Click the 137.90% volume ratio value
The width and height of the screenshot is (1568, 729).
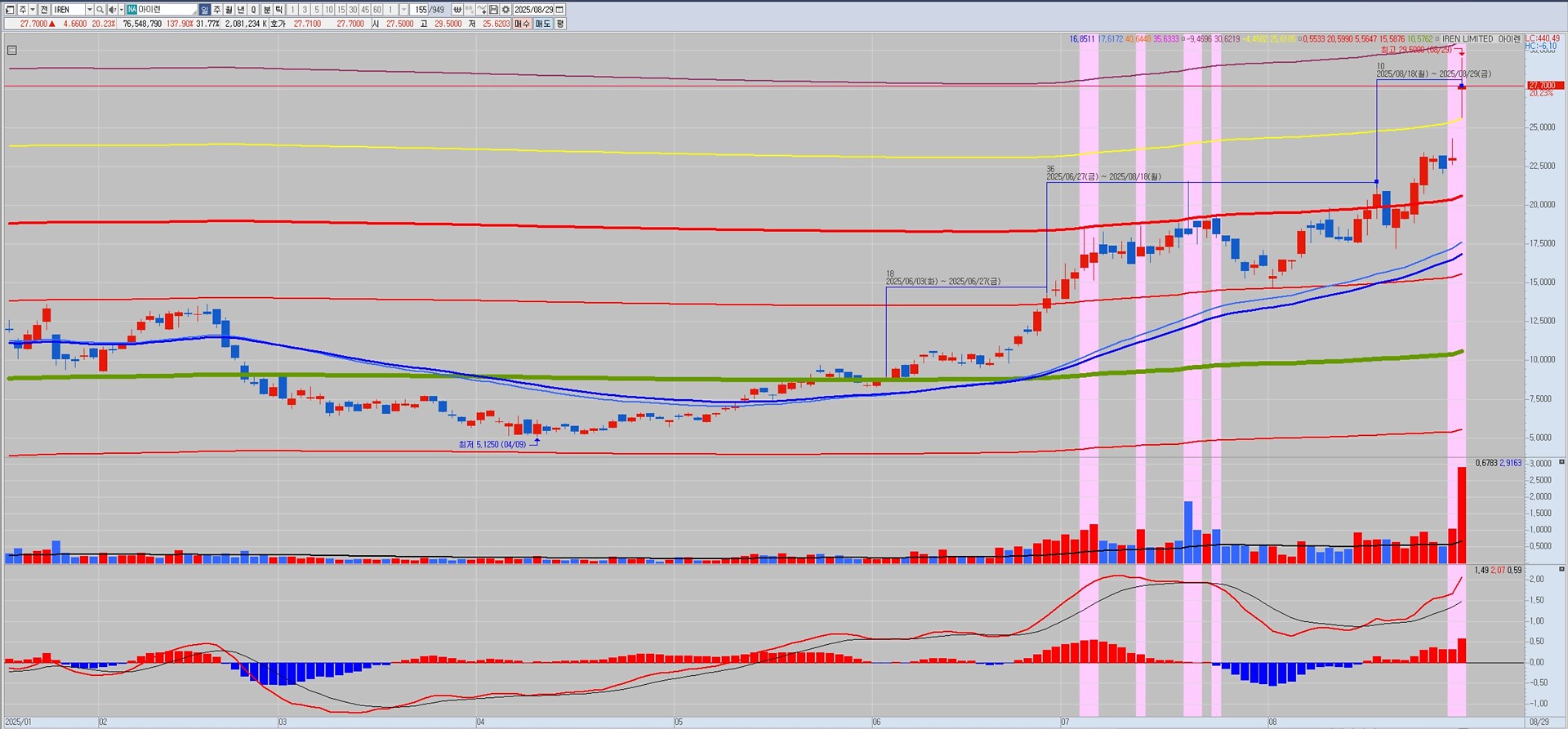180,24
